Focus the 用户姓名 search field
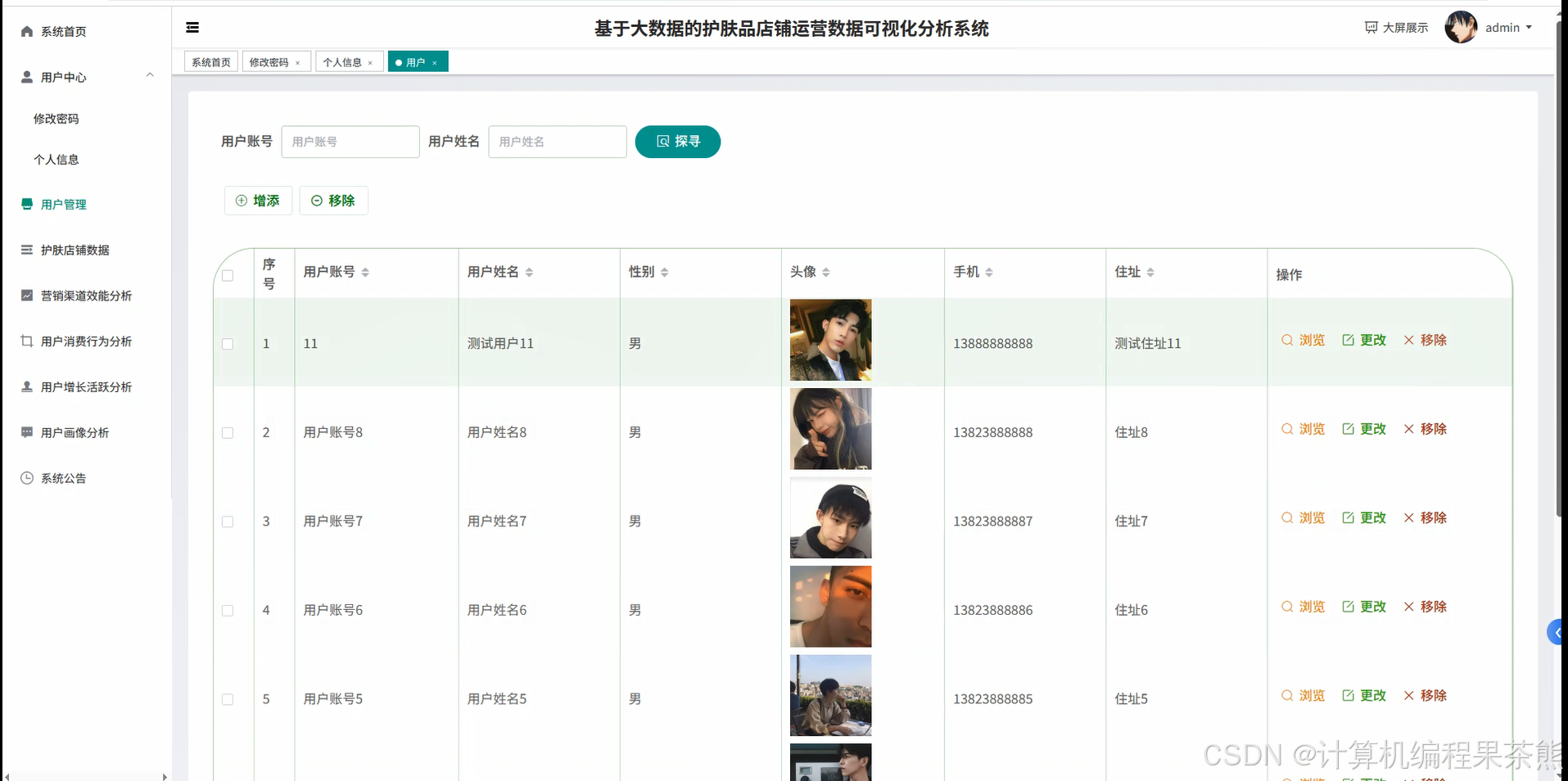1568x781 pixels. coord(558,142)
